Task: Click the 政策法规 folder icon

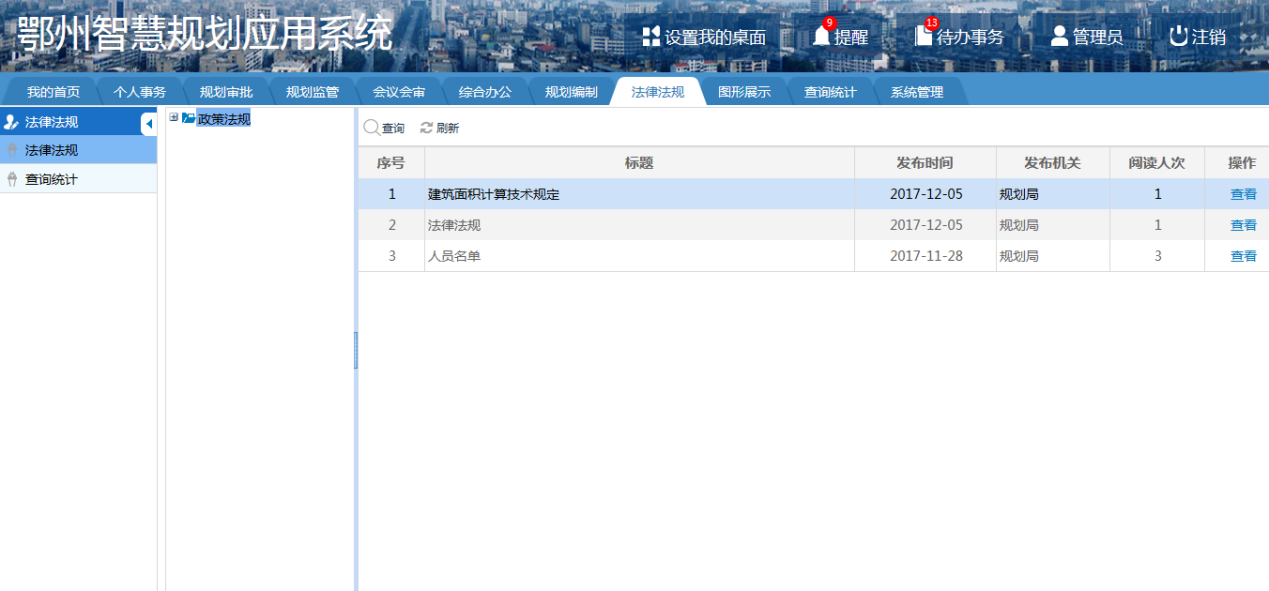Action: coord(188,118)
